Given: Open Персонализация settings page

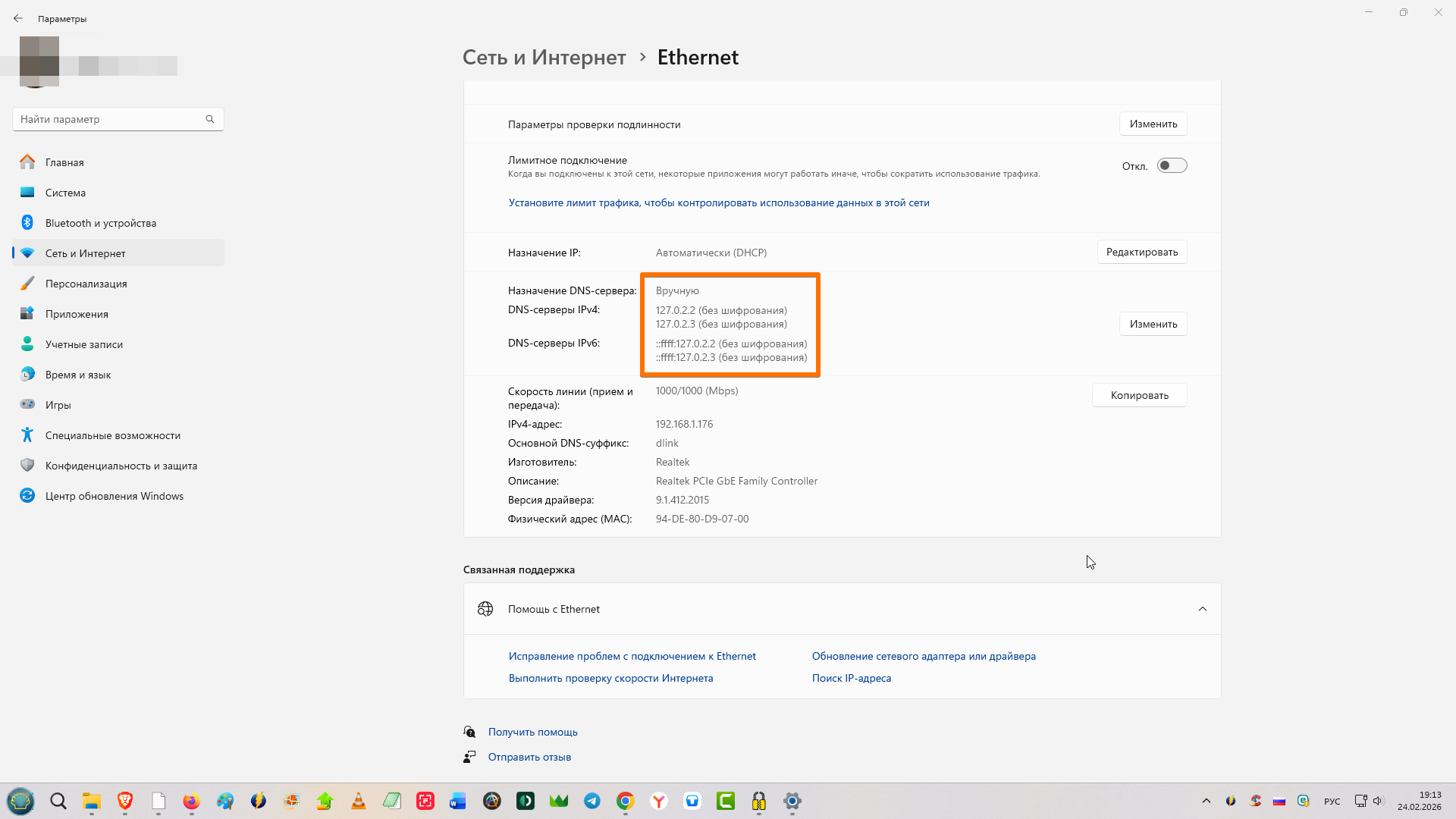Looking at the screenshot, I should pos(86,284).
